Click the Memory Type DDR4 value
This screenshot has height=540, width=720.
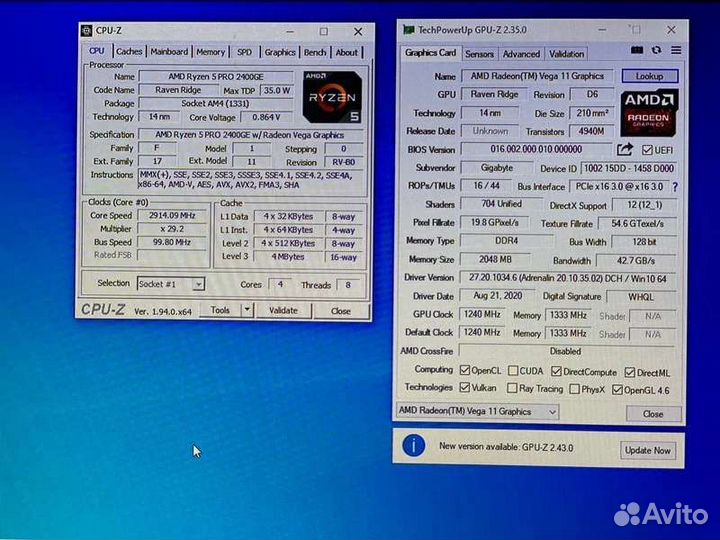(x=506, y=241)
